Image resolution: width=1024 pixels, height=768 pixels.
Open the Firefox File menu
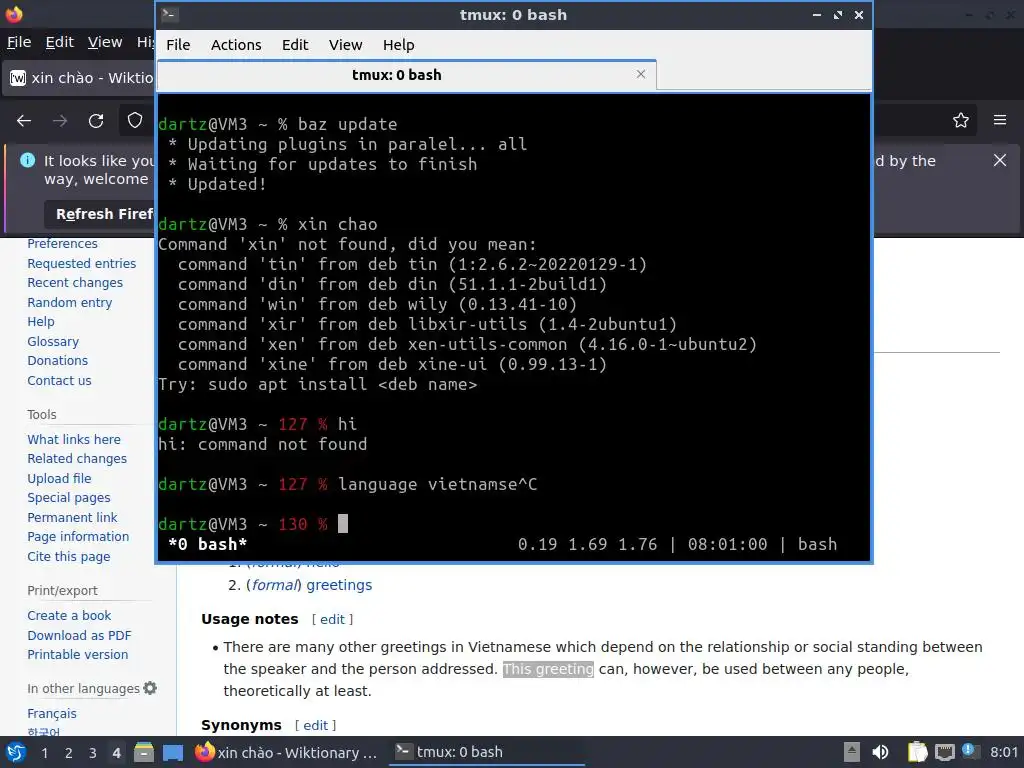click(x=19, y=42)
